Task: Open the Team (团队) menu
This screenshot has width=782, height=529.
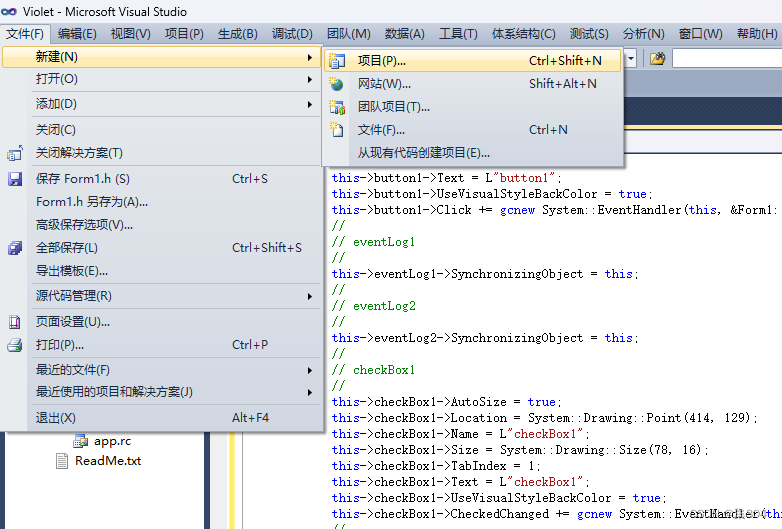Action: 349,34
